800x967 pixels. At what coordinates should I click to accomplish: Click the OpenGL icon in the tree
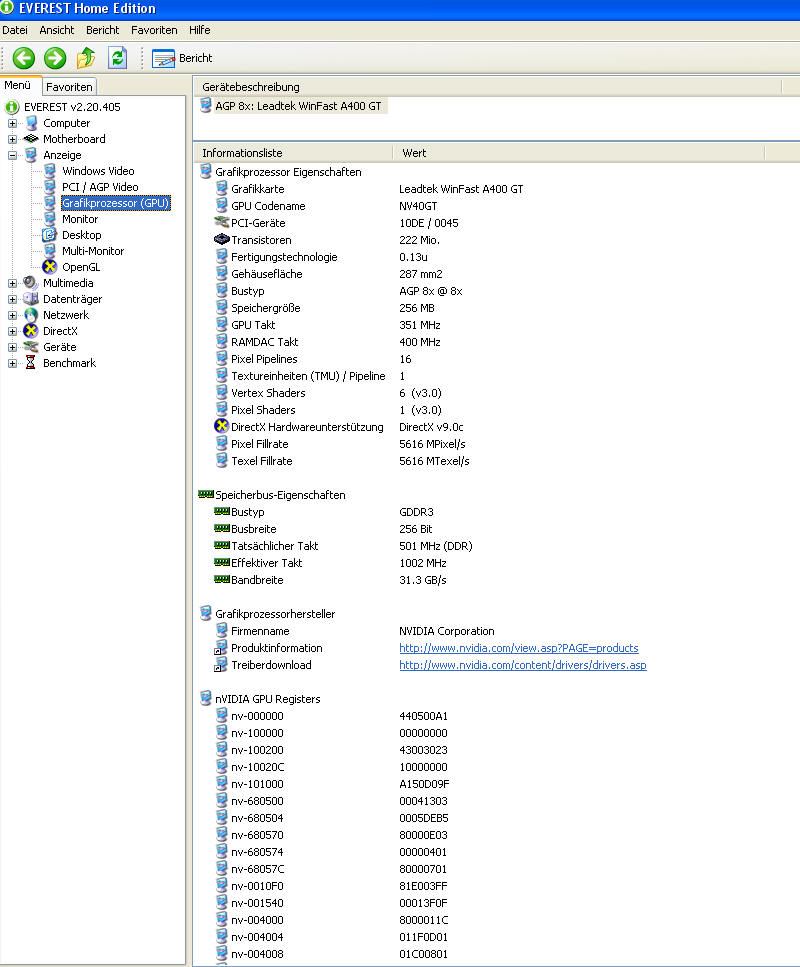(x=50, y=267)
